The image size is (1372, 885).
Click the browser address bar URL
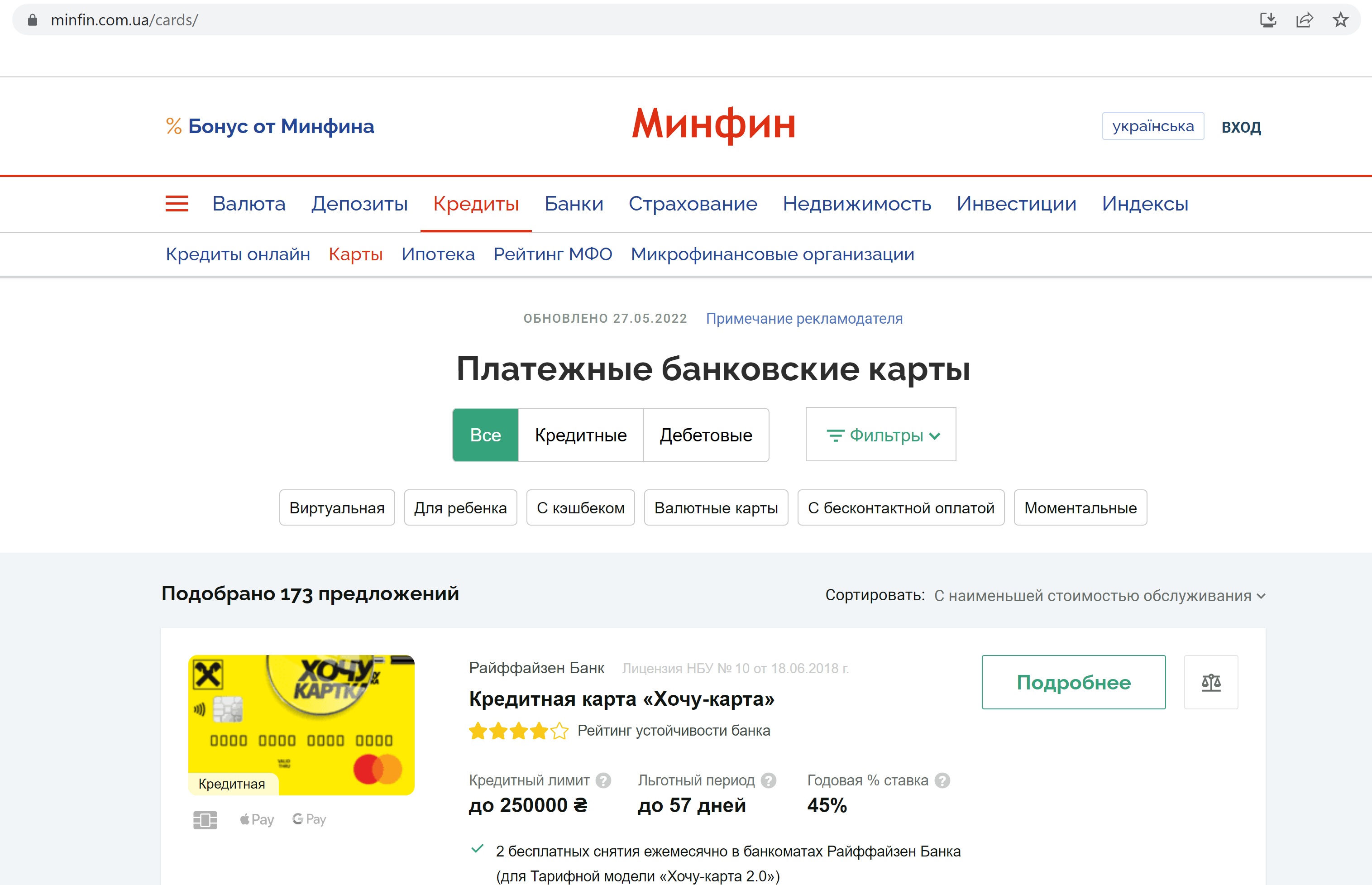point(124,20)
